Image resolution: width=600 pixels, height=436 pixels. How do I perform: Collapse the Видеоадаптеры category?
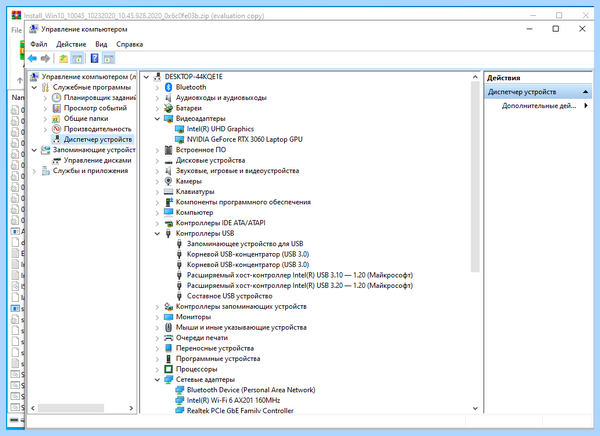pos(157,119)
